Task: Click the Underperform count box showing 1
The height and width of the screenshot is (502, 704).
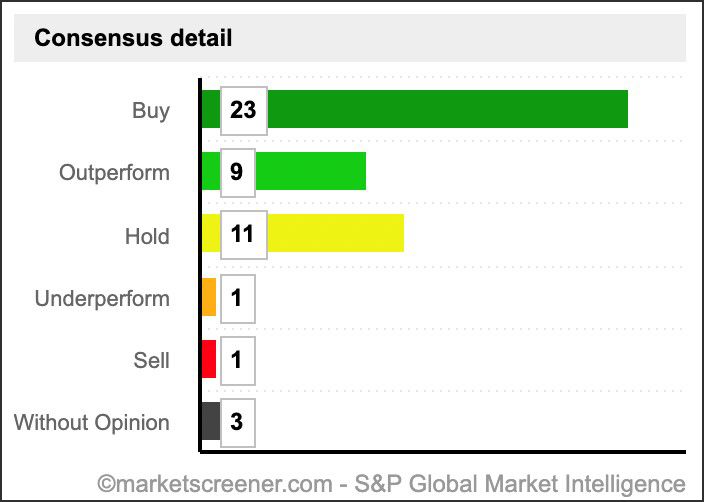Action: 237,298
